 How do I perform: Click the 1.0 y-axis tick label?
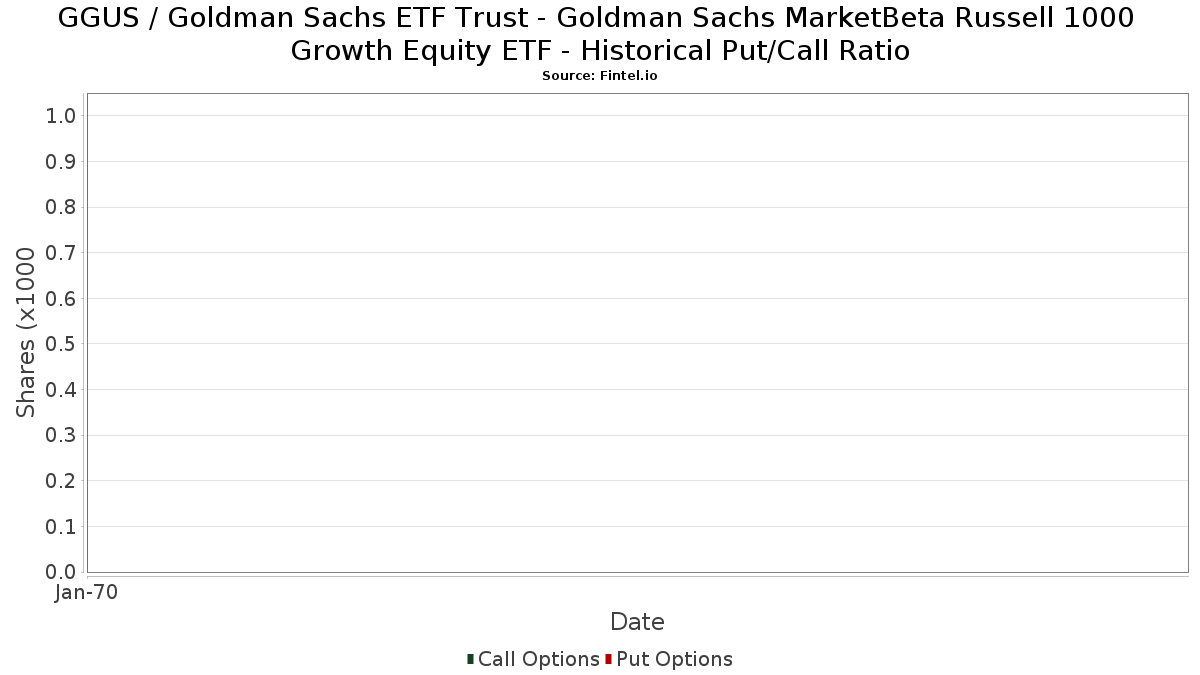[x=61, y=116]
